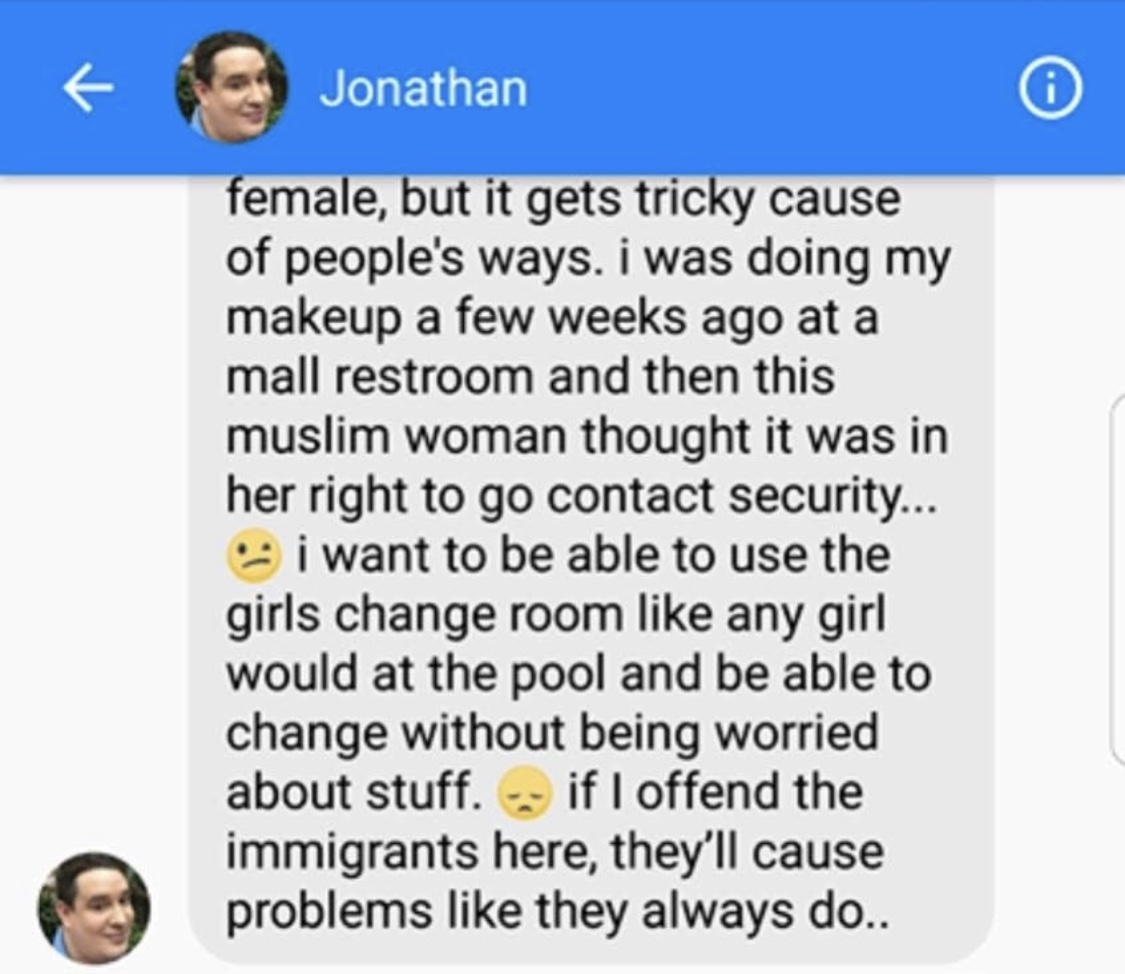Tap the phrase 'problems like they always do..'

[557, 912]
